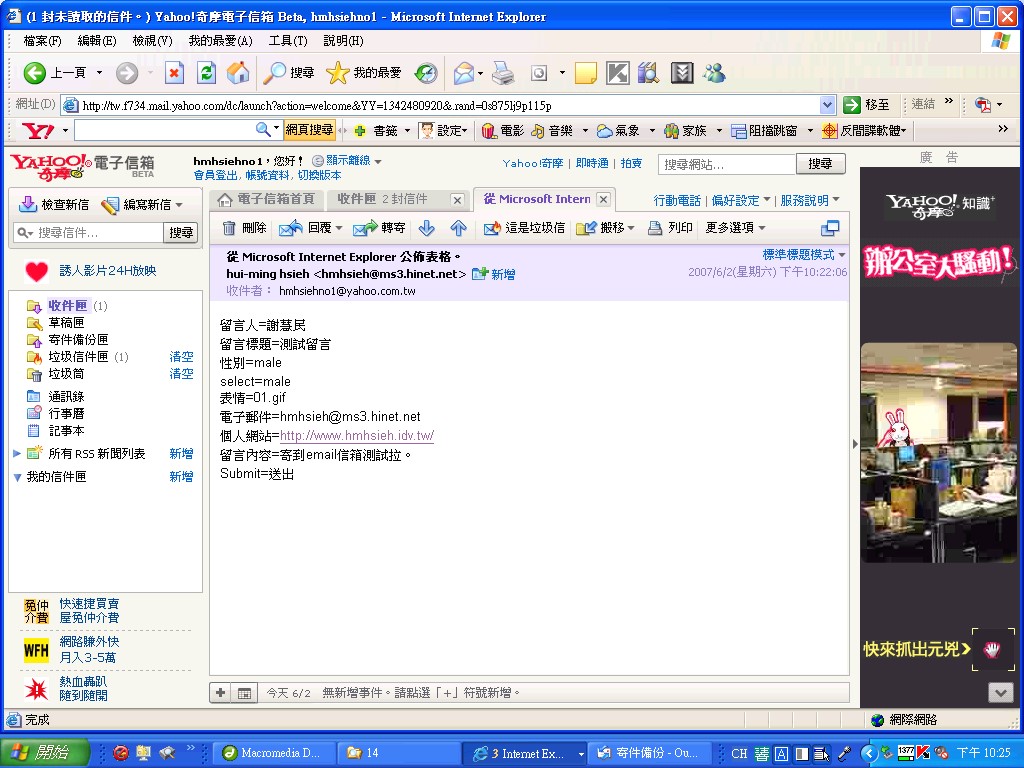
Task: Move to the previous message with up arrow
Action: (x=458, y=228)
